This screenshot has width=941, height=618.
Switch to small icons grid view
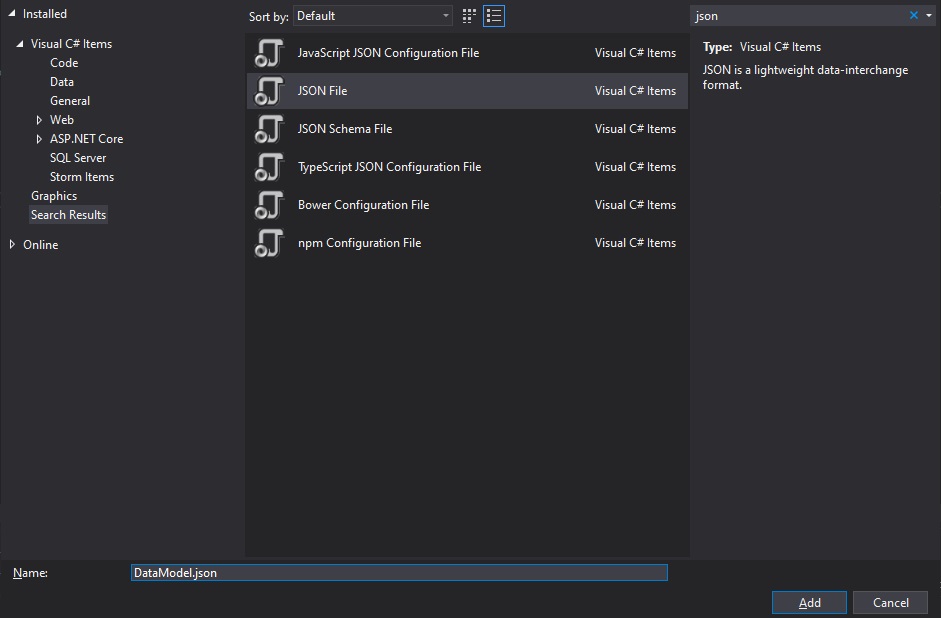[x=470, y=16]
